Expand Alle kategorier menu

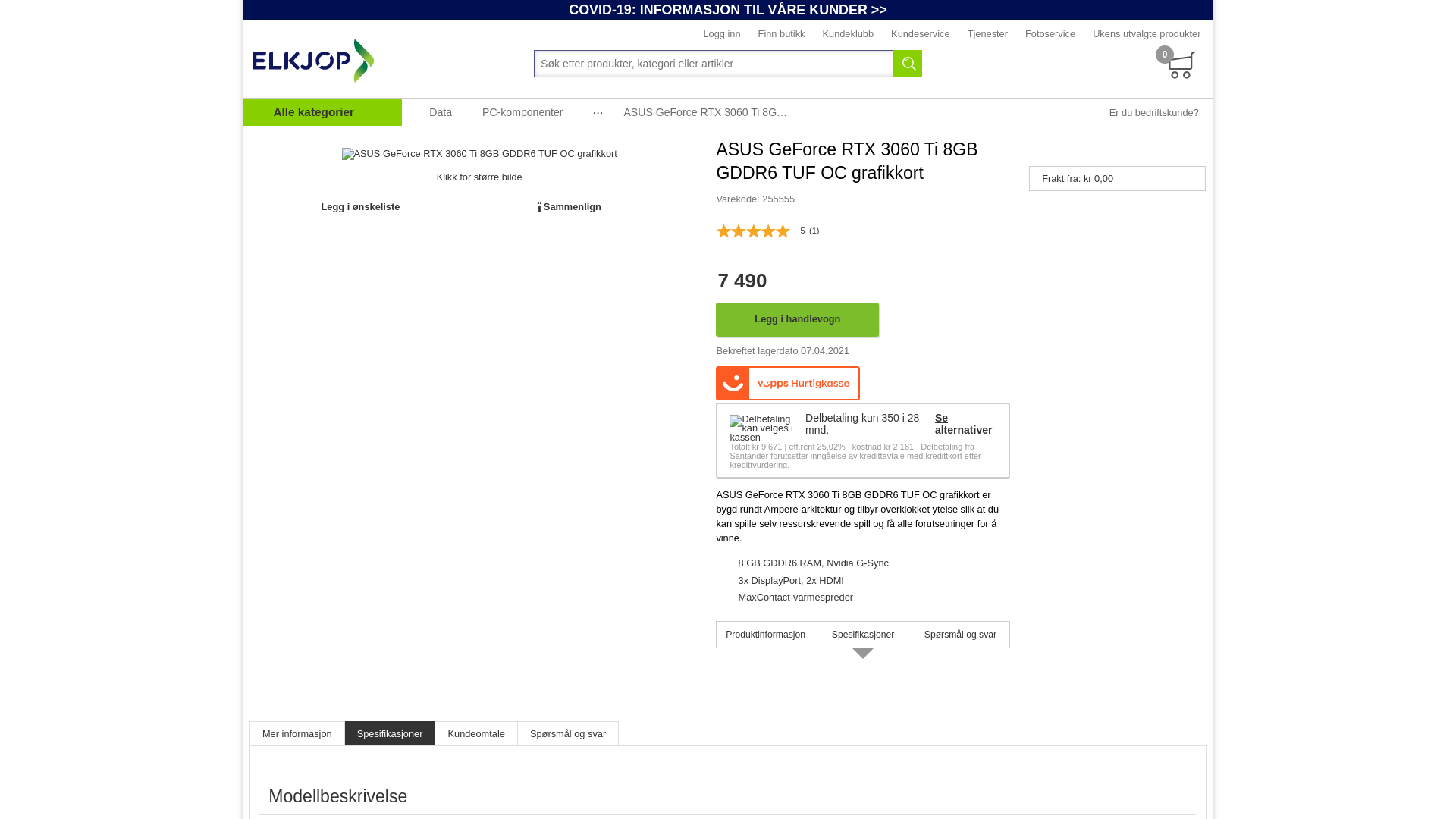pyautogui.click(x=322, y=112)
